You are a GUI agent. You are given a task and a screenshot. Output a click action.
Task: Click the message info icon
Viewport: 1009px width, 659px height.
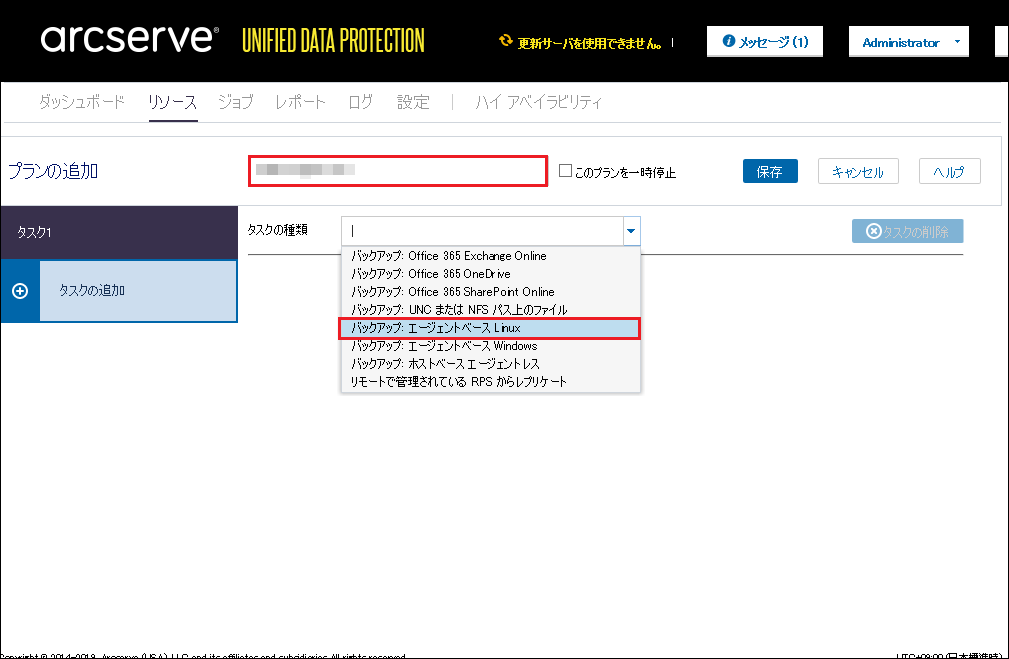click(728, 41)
